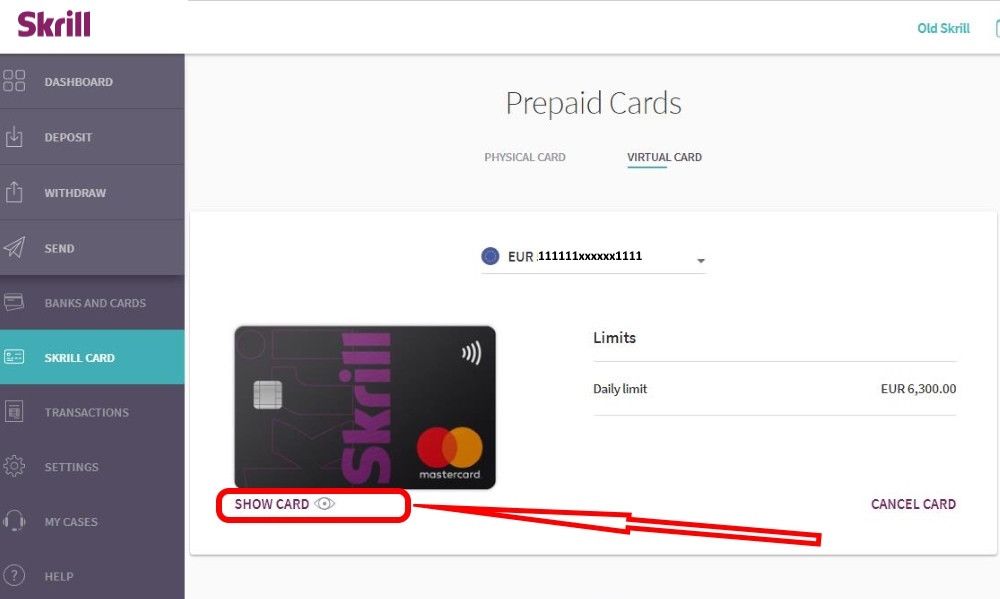Open Skrill Card menu item
The width and height of the screenshot is (1000, 599).
(92, 357)
